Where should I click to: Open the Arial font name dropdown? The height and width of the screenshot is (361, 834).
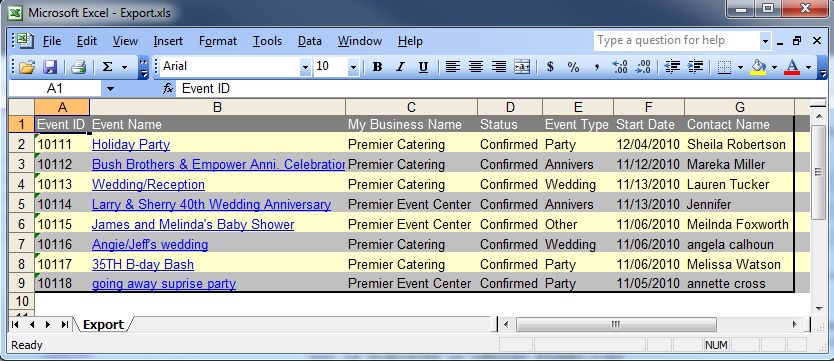pyautogui.click(x=305, y=67)
